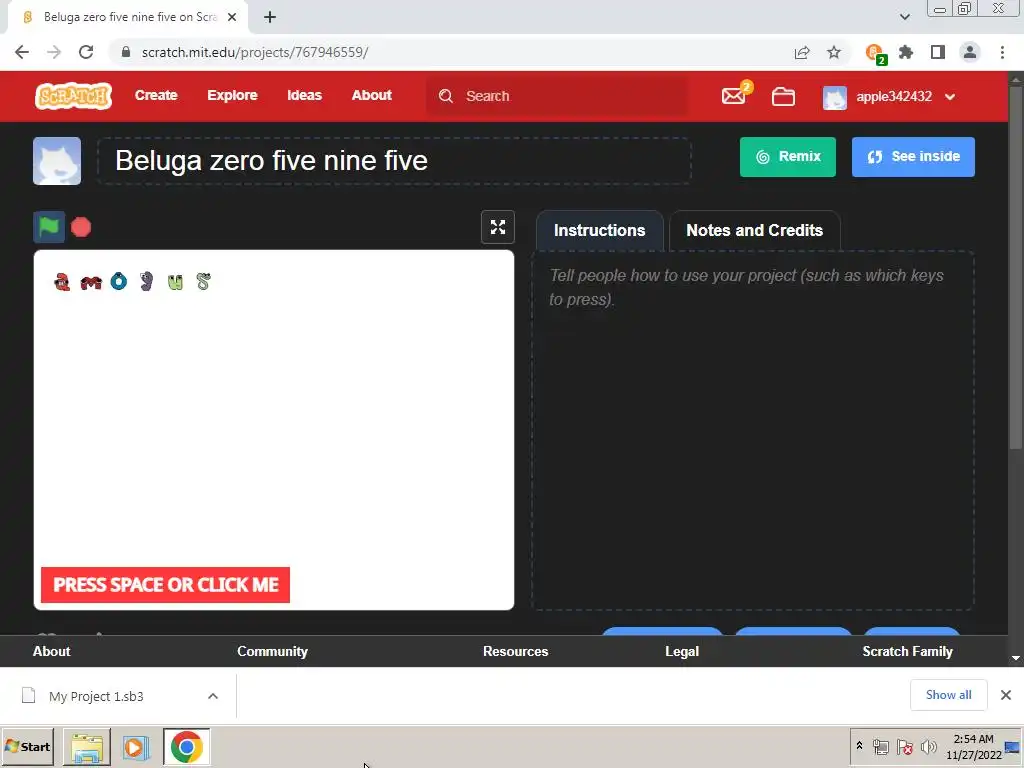Image resolution: width=1024 pixels, height=768 pixels.
Task: Open the Chrome profile icon
Action: pos(970,52)
